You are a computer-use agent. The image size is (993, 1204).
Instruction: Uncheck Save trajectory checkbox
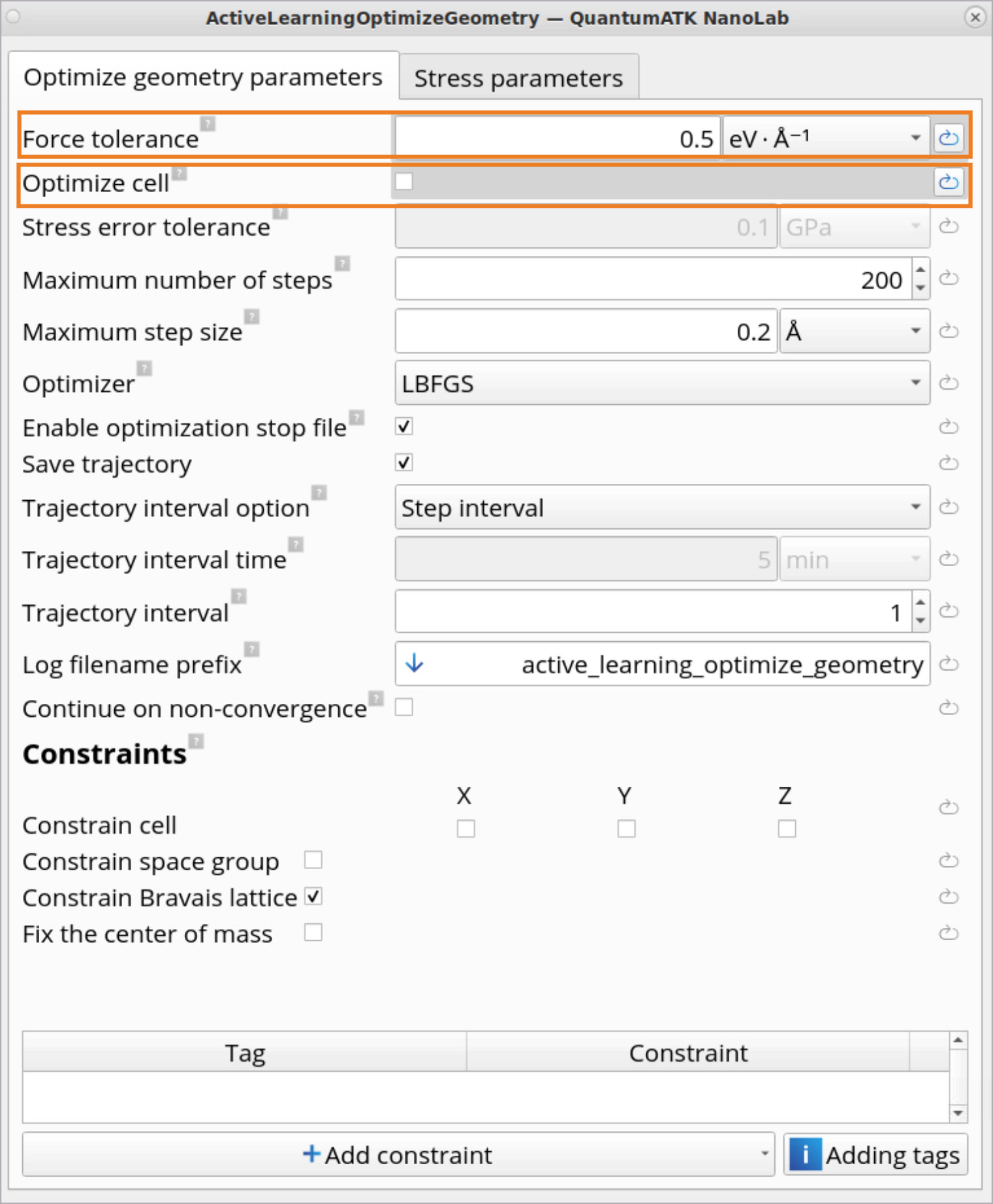404,463
